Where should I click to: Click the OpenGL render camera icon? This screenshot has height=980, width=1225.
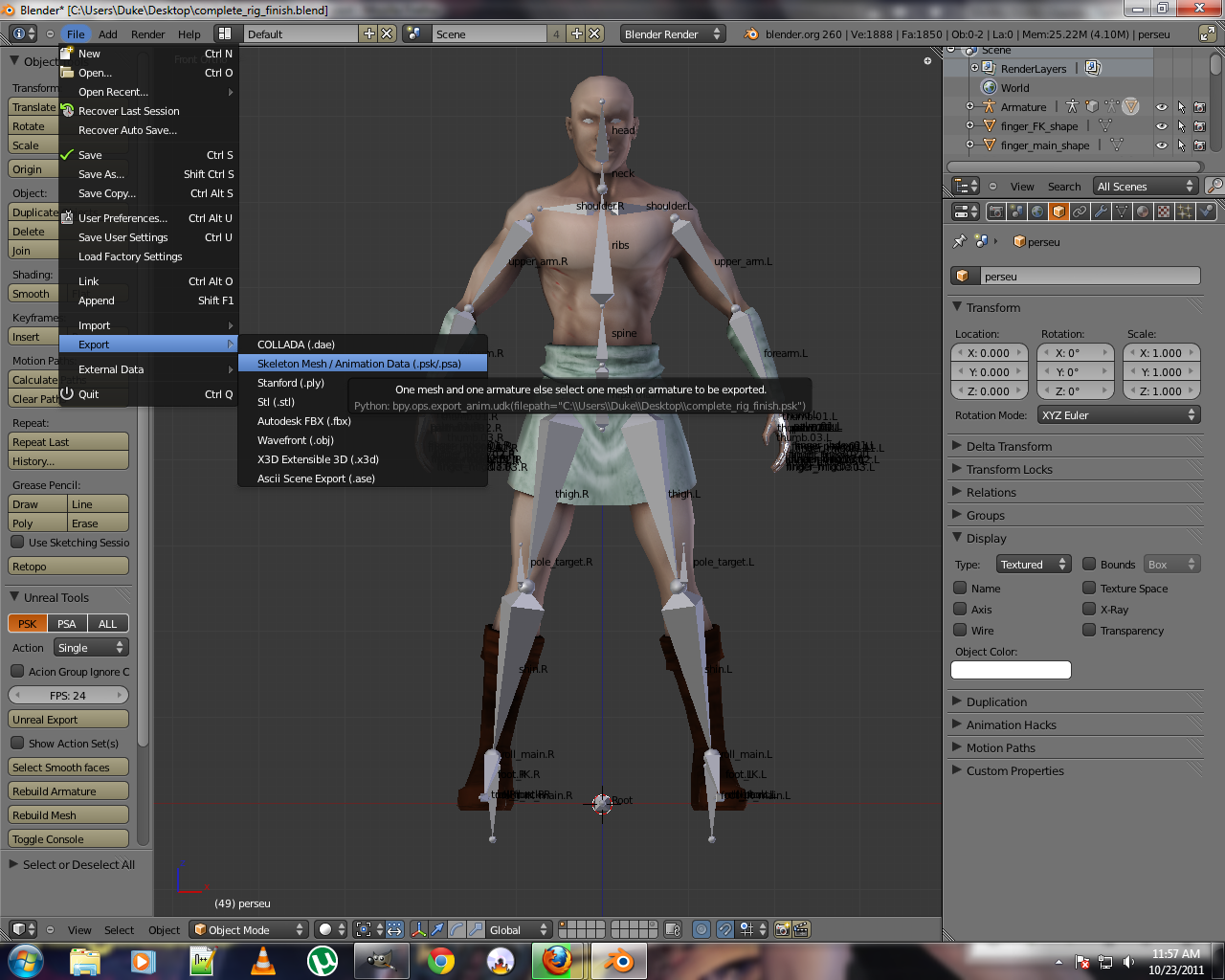pos(783,929)
